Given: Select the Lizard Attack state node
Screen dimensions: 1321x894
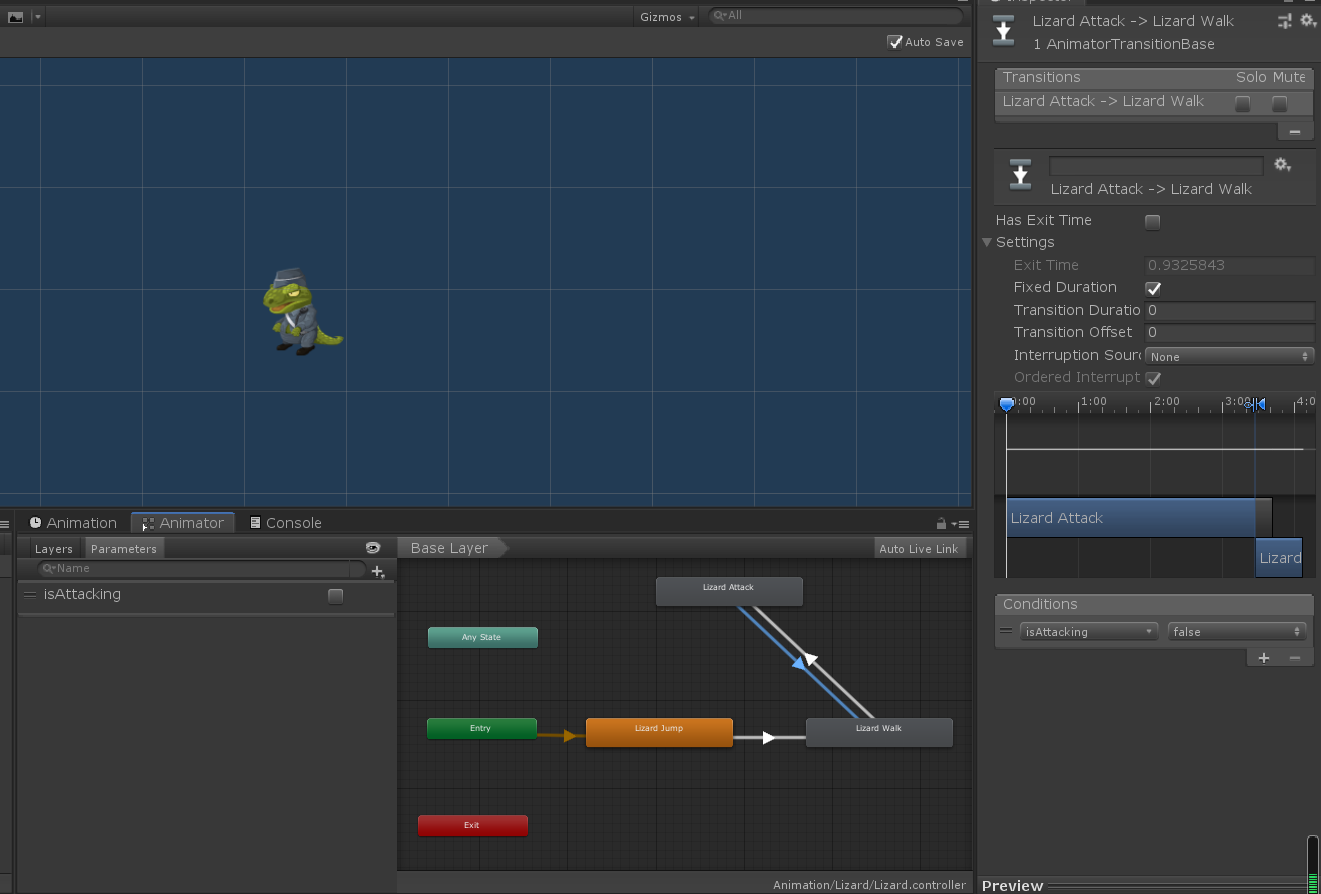Looking at the screenshot, I should (729, 590).
